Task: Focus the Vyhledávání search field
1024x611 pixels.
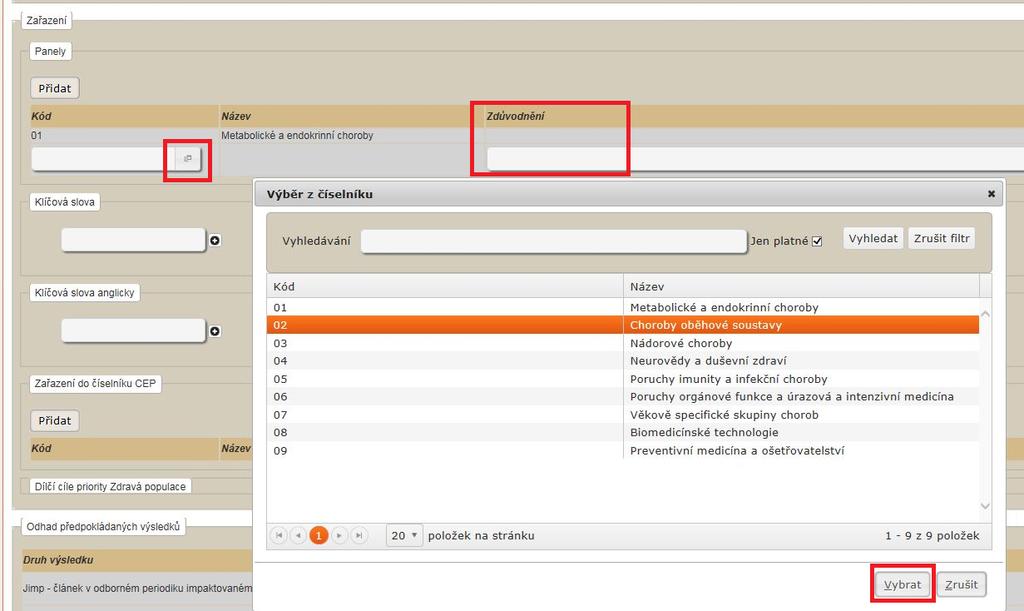Action: click(554, 242)
